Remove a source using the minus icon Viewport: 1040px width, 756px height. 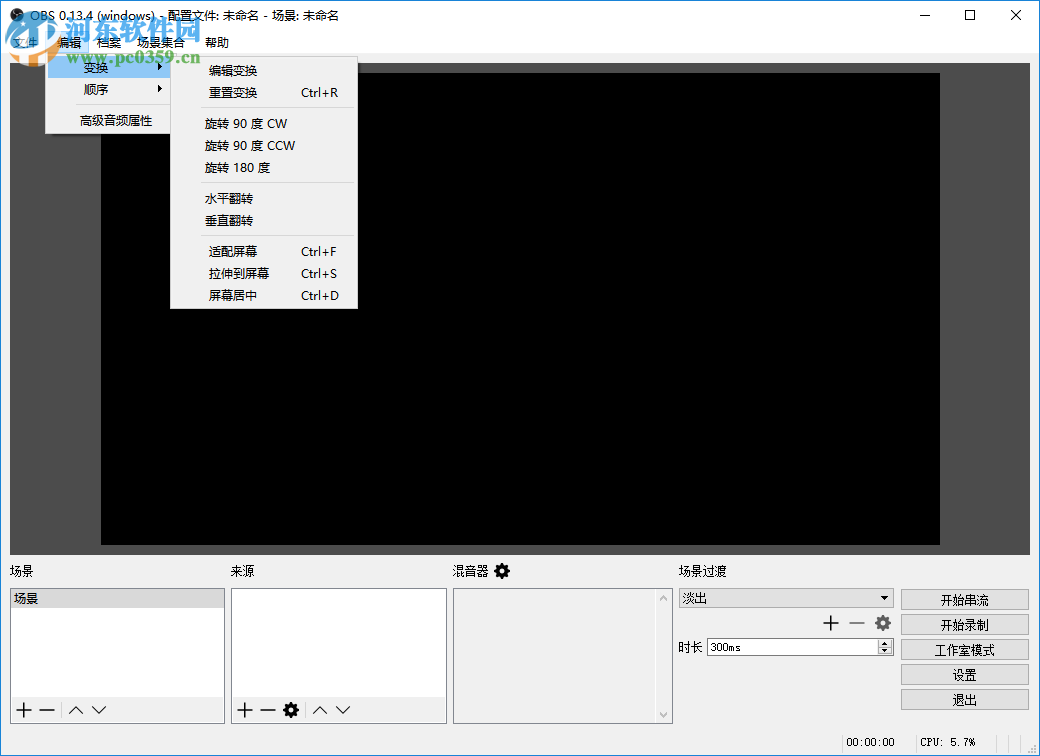tap(266, 710)
